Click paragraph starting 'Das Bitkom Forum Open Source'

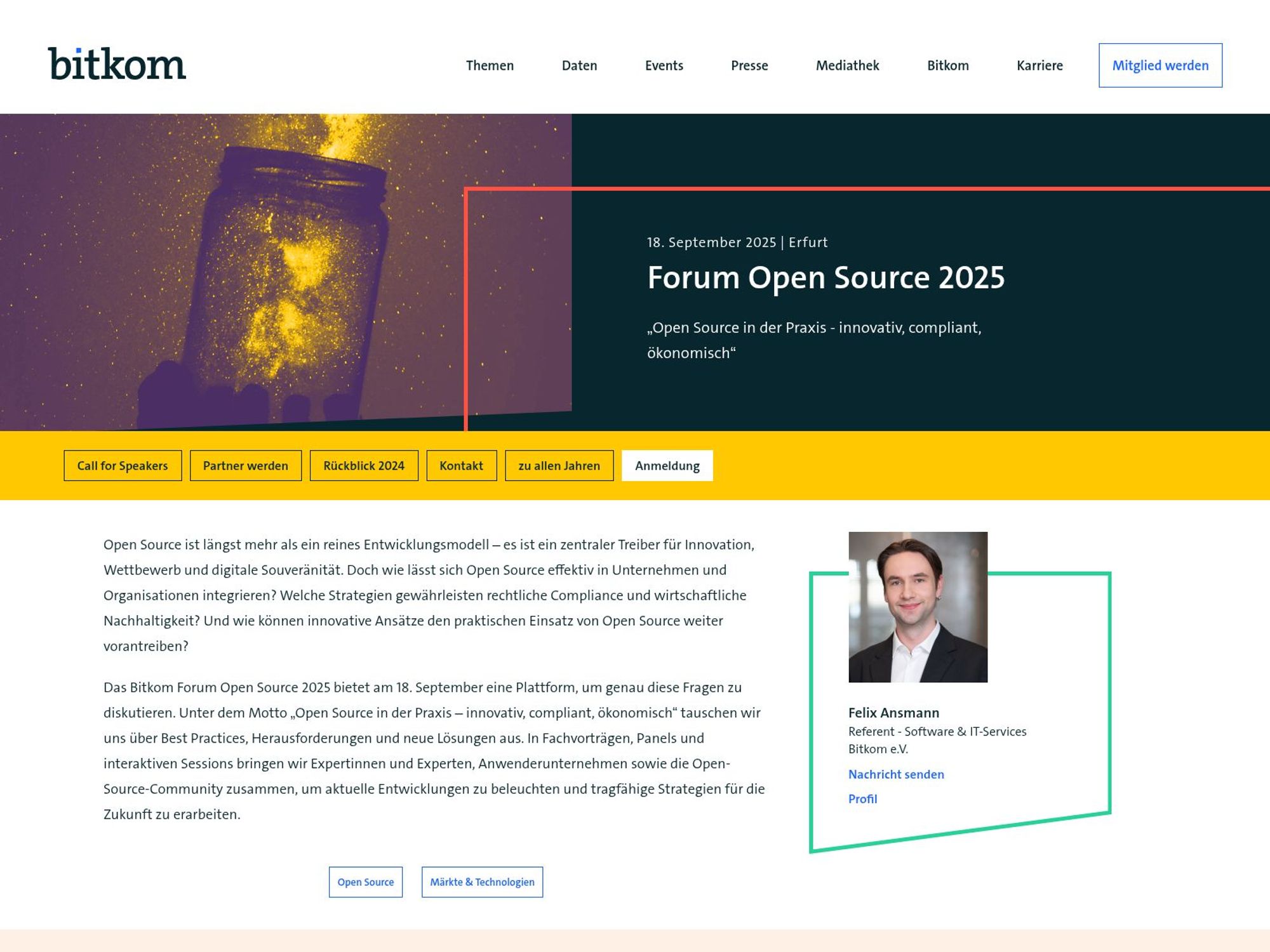pyautogui.click(x=434, y=751)
